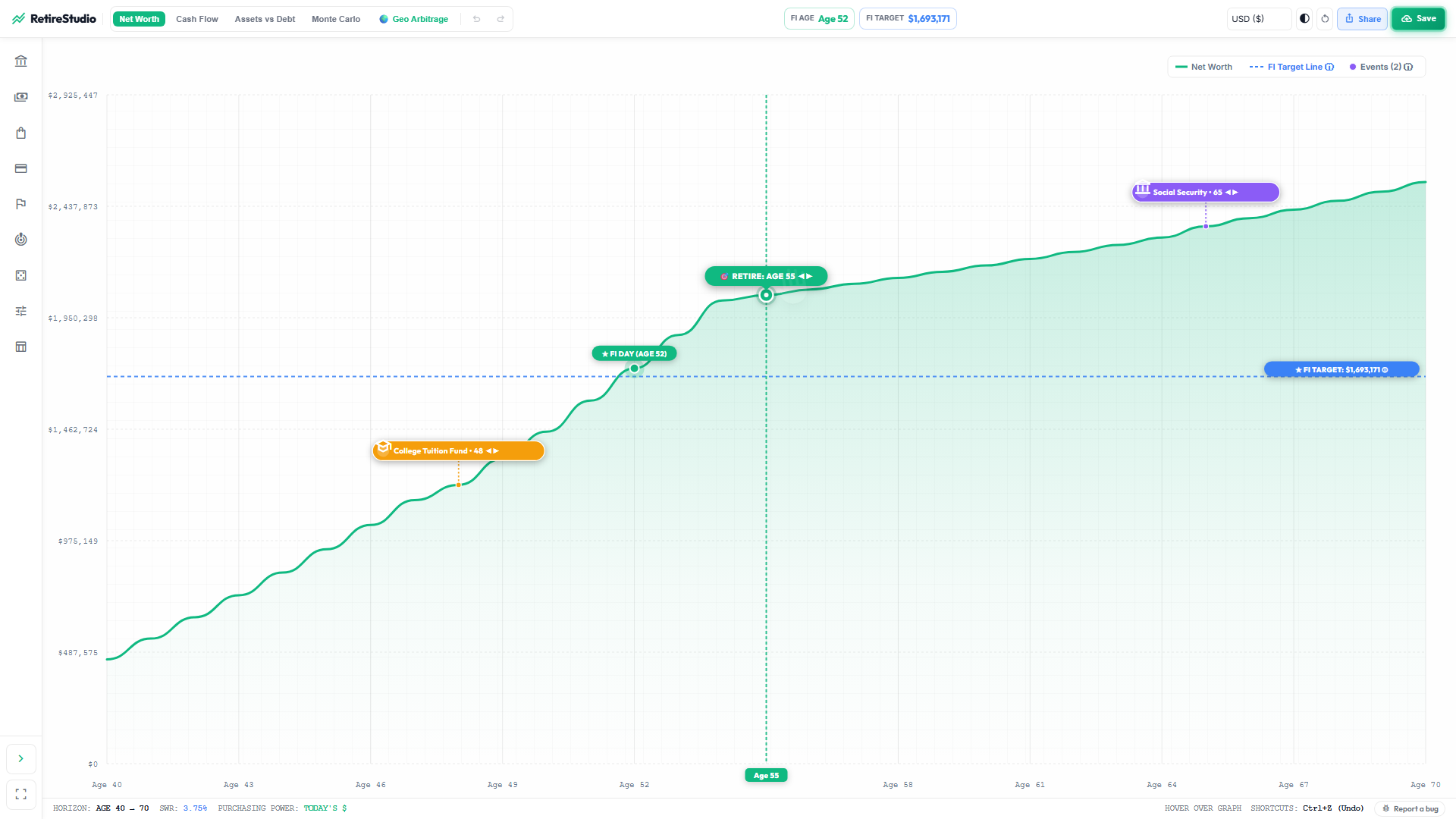Open the cash income sidebar icon
This screenshot has width=1456, height=819.
pos(21,97)
